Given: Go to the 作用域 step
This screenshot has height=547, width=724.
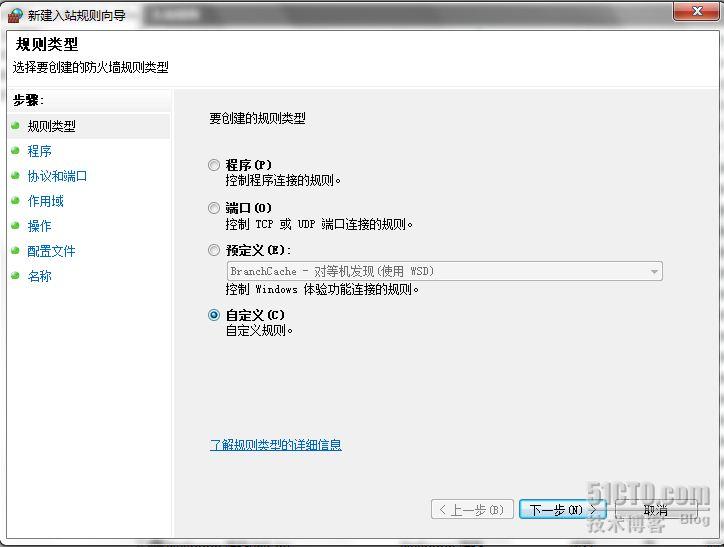Looking at the screenshot, I should (x=45, y=201).
